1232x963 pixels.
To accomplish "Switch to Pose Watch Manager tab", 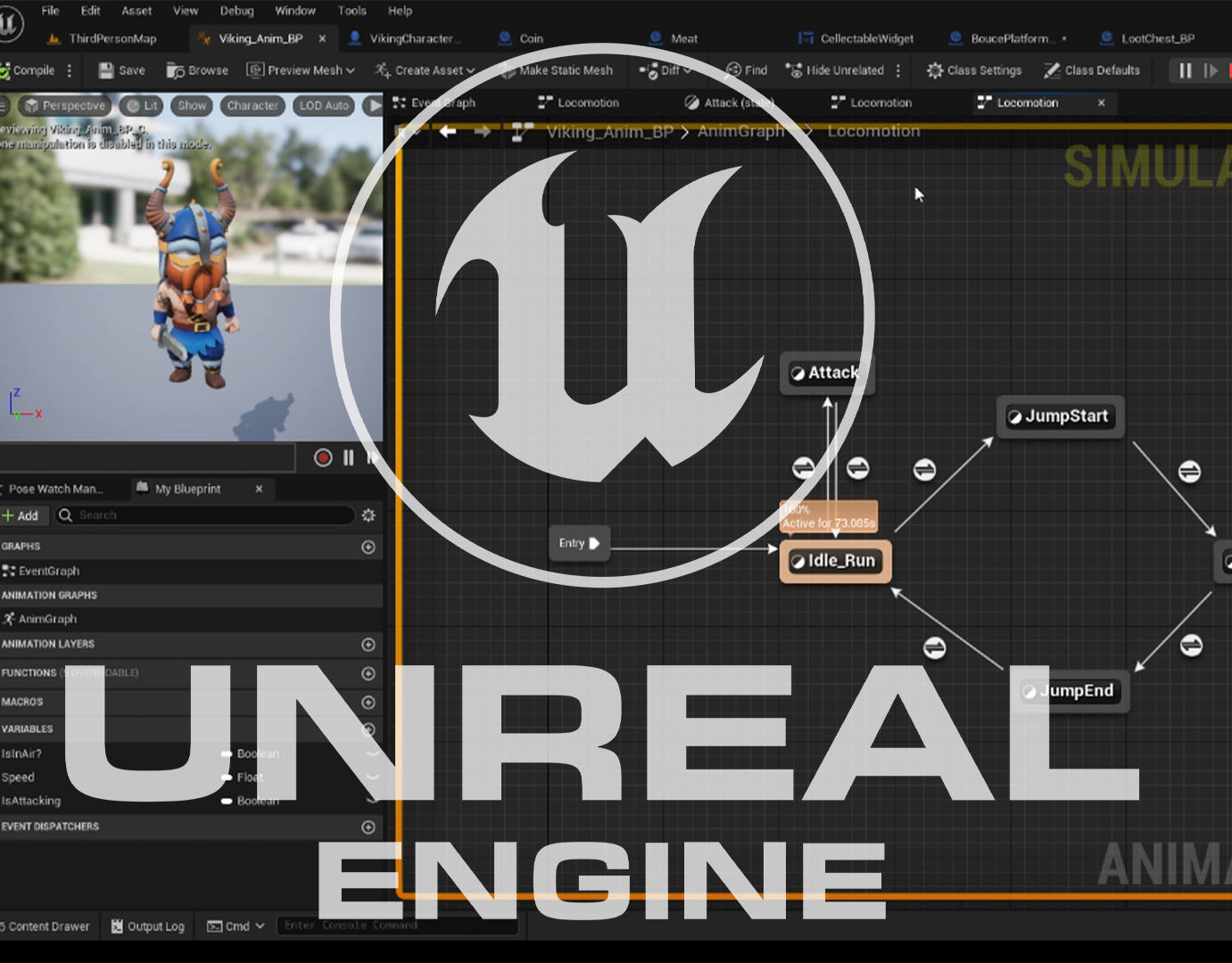I will click(x=55, y=489).
